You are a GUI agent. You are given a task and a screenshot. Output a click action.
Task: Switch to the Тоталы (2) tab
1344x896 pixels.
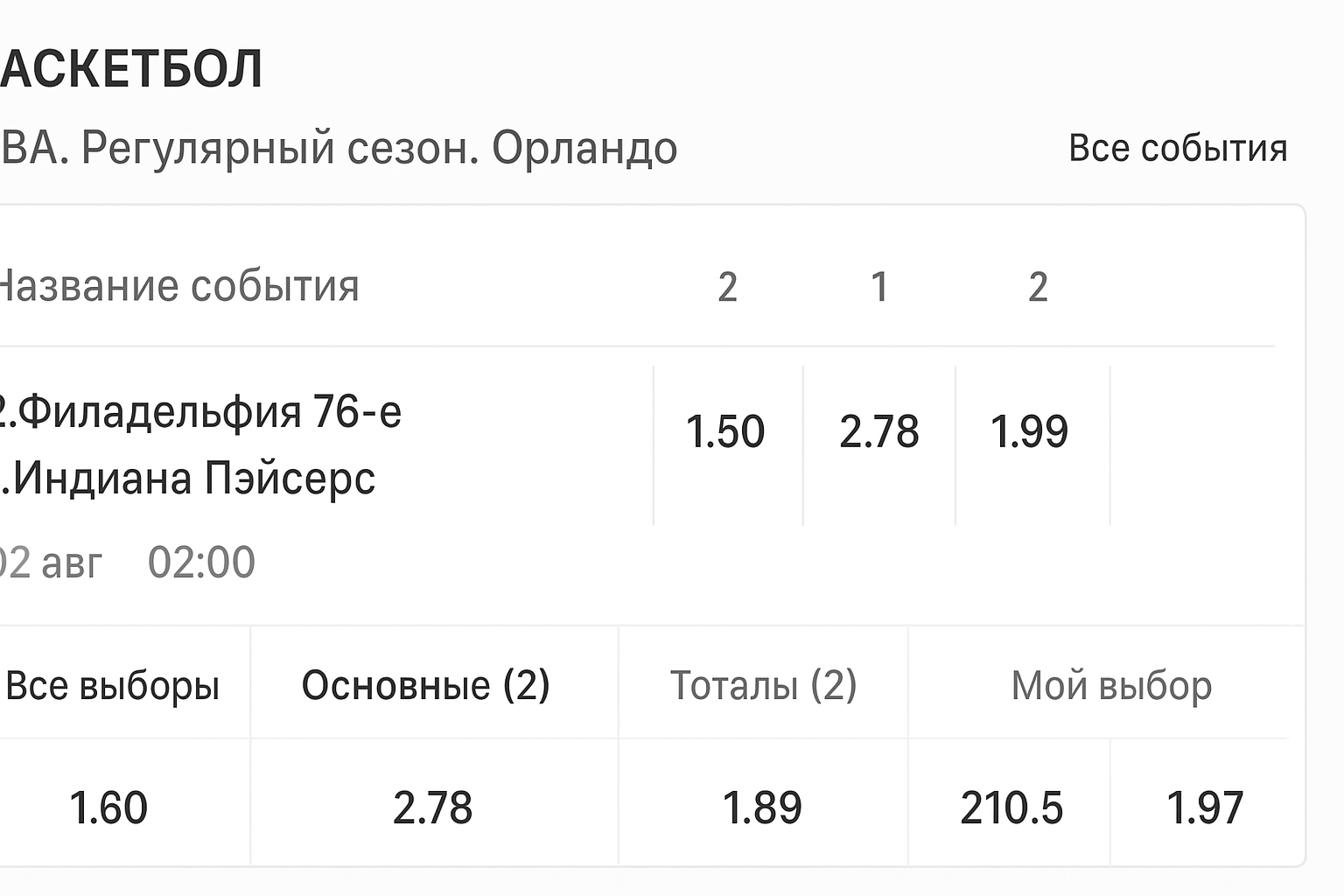[x=763, y=685]
